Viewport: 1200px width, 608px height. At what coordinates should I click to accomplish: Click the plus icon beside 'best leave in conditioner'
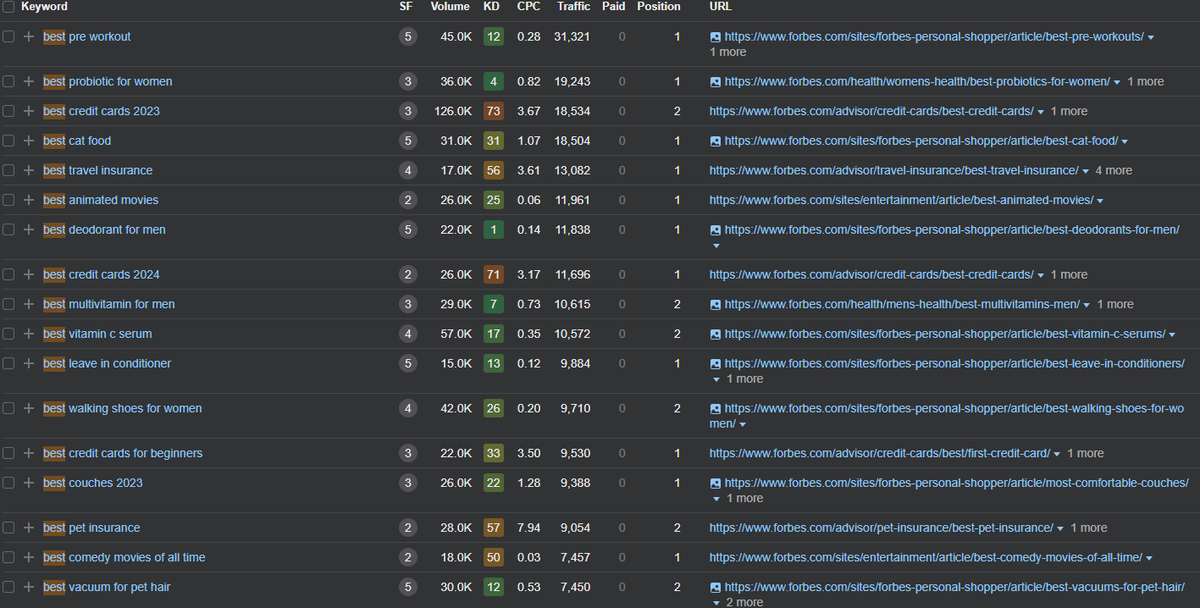click(x=29, y=364)
